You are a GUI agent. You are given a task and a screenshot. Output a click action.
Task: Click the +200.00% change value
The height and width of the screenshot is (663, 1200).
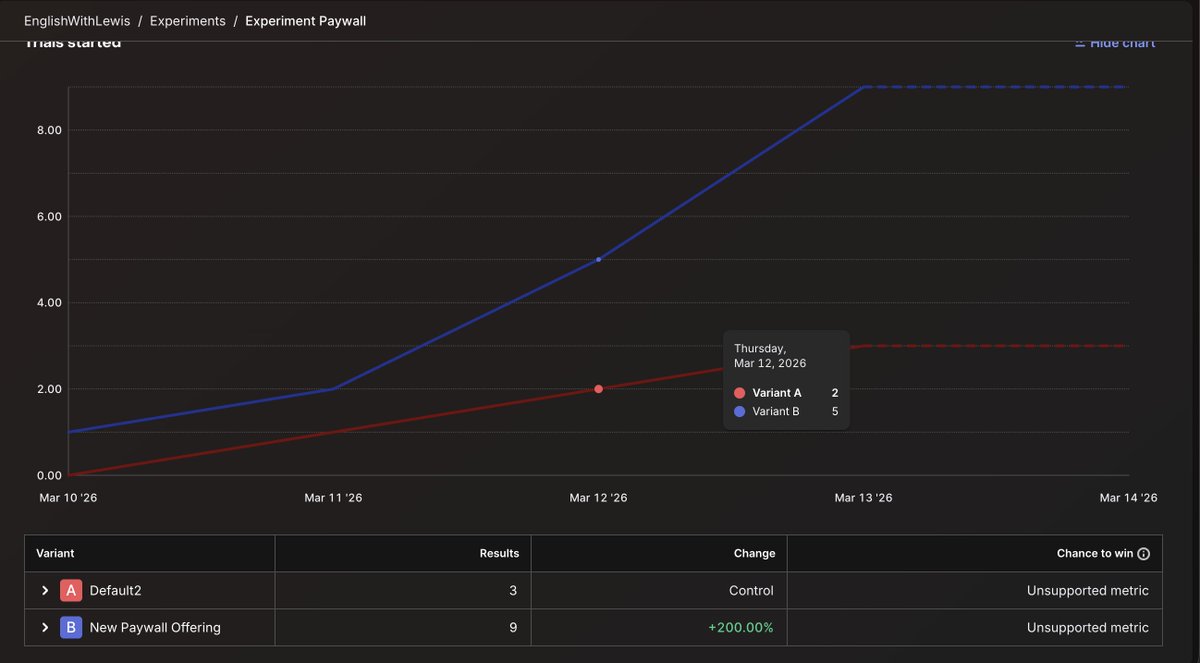[x=741, y=628]
